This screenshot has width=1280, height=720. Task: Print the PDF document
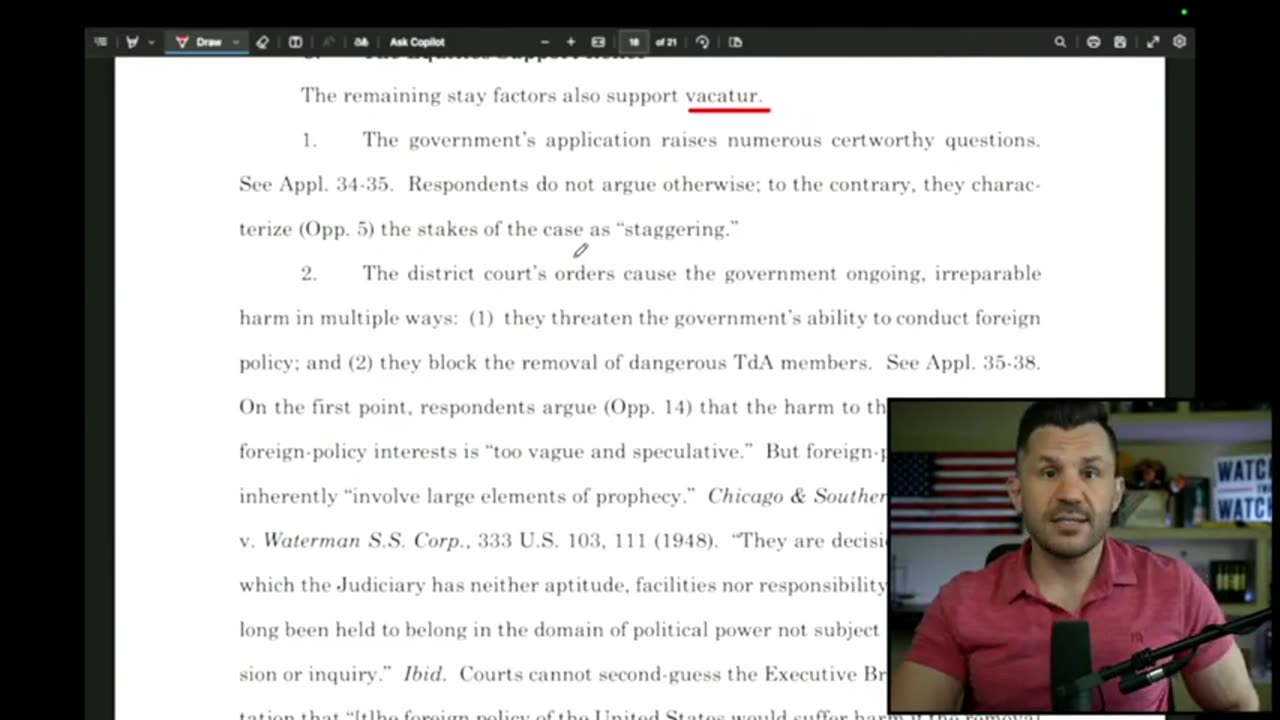(x=1093, y=42)
